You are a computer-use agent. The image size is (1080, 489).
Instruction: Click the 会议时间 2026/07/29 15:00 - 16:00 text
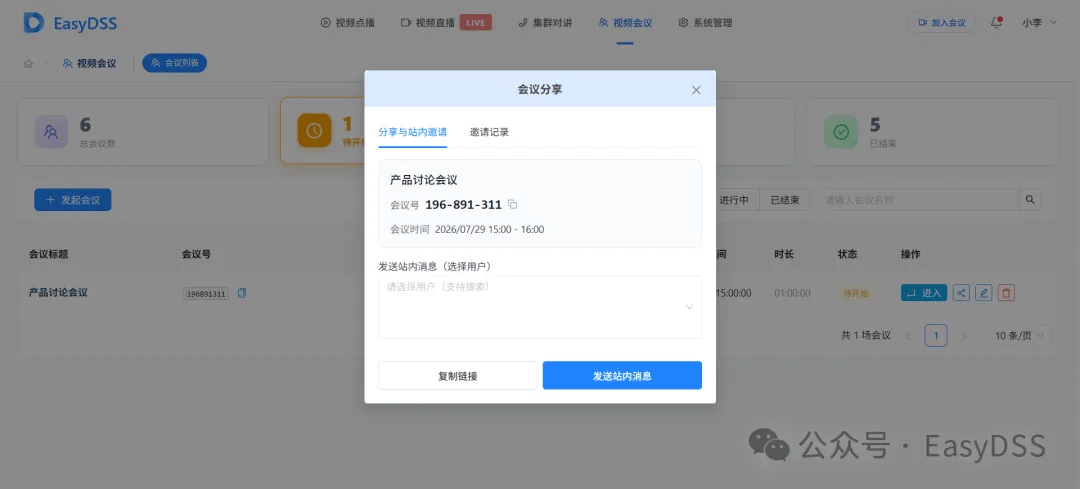point(467,229)
